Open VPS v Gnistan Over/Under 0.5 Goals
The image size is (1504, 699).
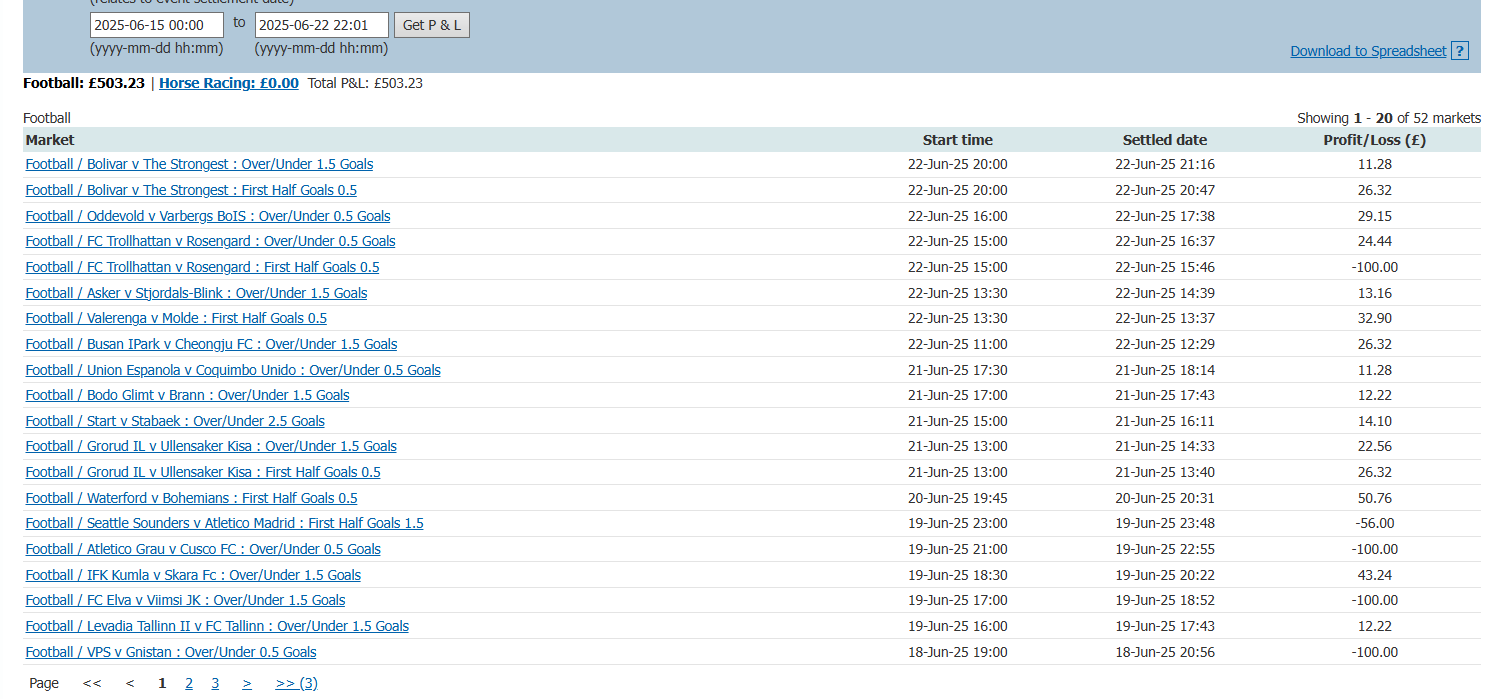click(x=171, y=652)
